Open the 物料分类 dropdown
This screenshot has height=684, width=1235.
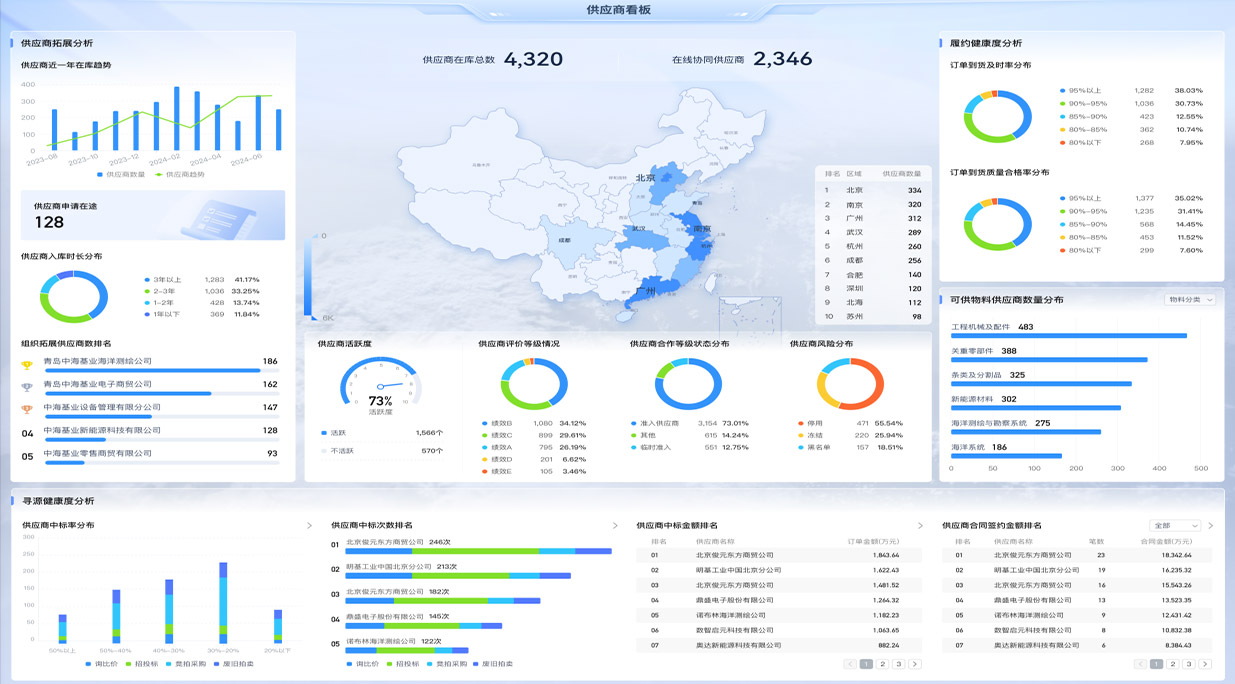click(1190, 300)
